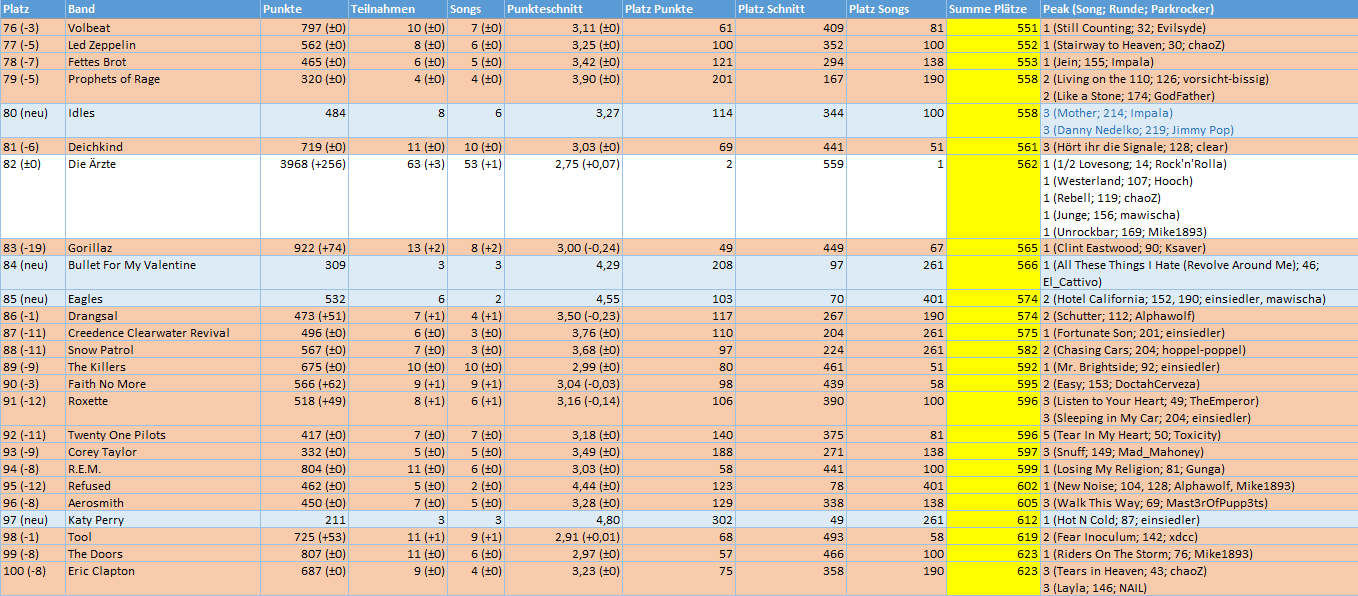Click the Led Zeppelin band cell
Viewport: 1358px width, 596px height.
pos(160,45)
